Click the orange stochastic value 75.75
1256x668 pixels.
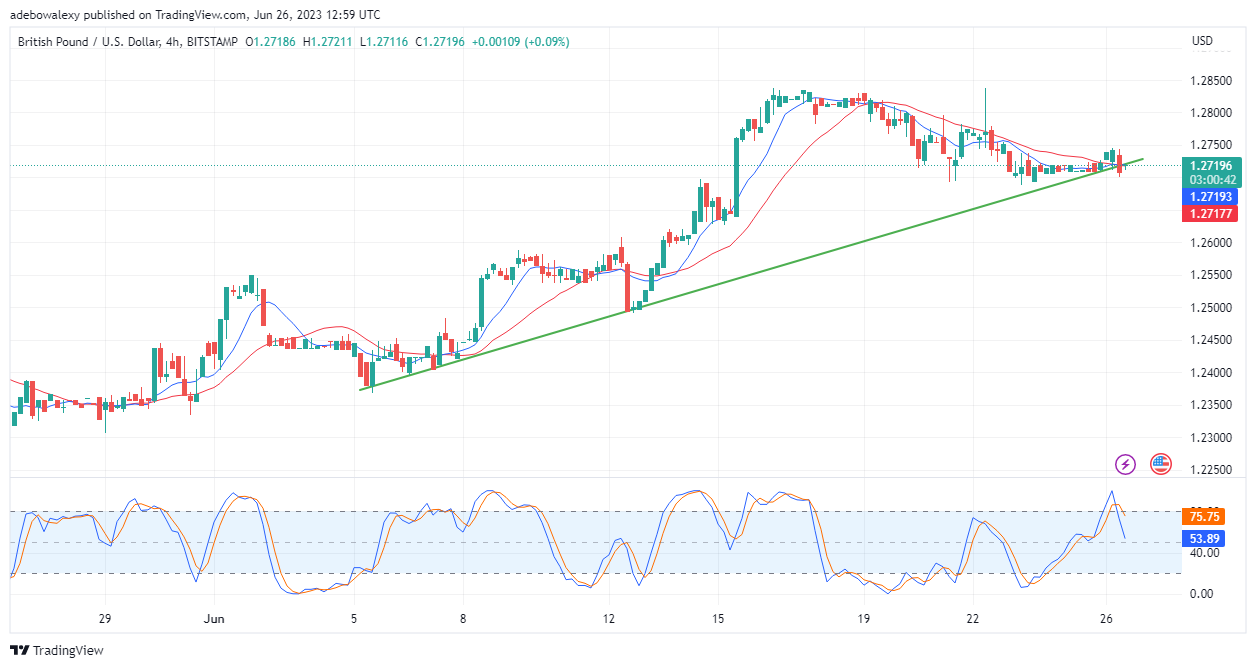point(1203,517)
